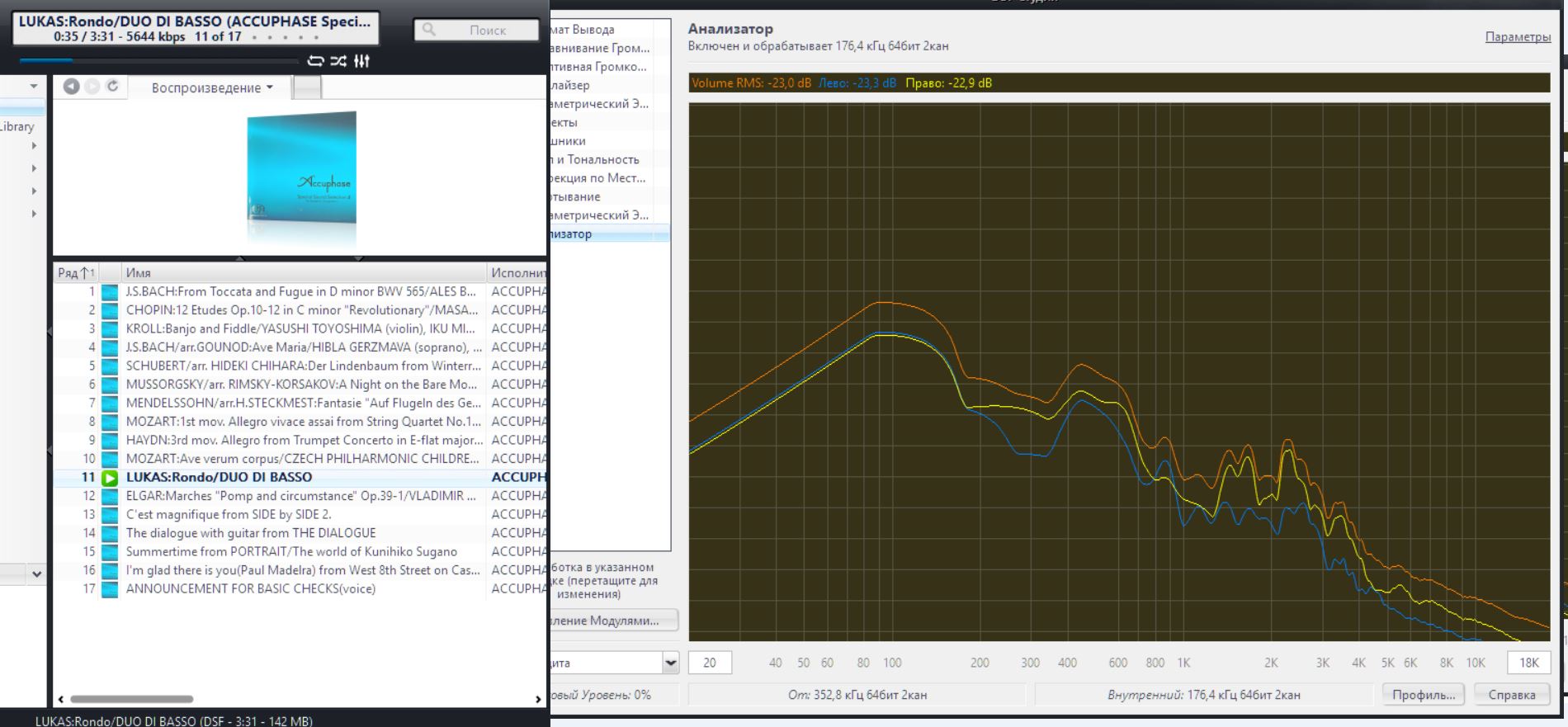Select track 10 MOZART:Ave verum corpus
1568x727 pixels.
tap(301, 459)
